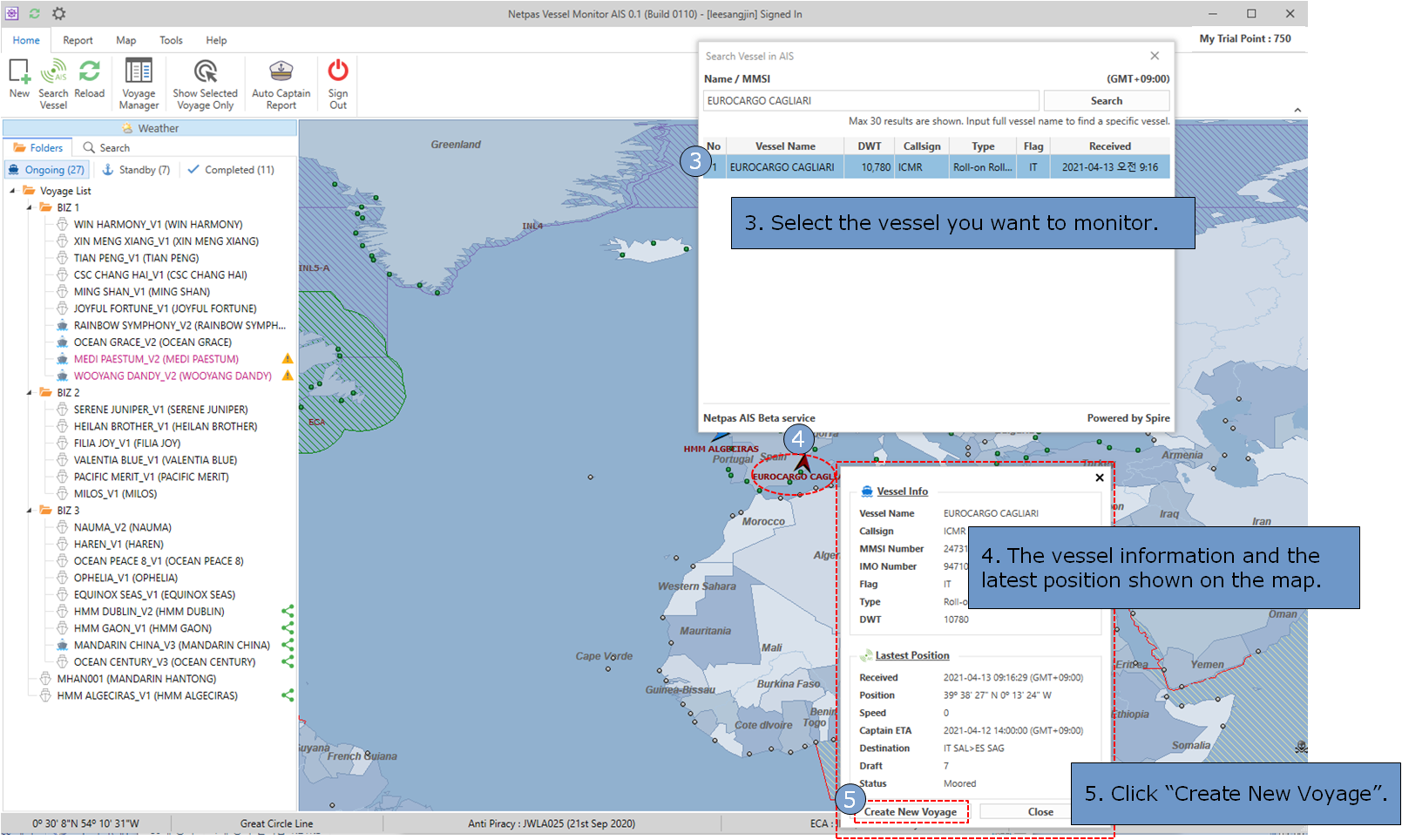Select WIN HARMONY_V1 voyage
The height and width of the screenshot is (840, 1402).
pyautogui.click(x=158, y=225)
